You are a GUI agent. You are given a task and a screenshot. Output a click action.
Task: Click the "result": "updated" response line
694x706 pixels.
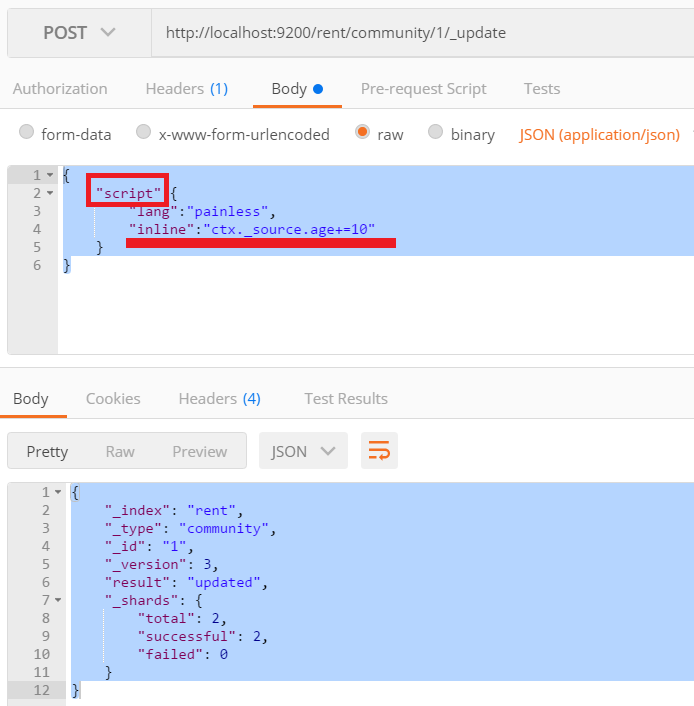(x=186, y=583)
